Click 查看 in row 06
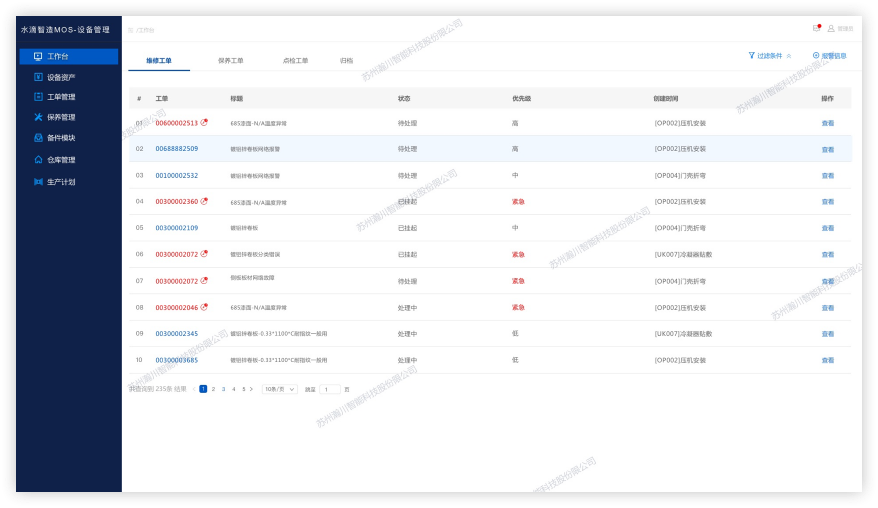Screen dimensions: 878x508 click(828, 254)
